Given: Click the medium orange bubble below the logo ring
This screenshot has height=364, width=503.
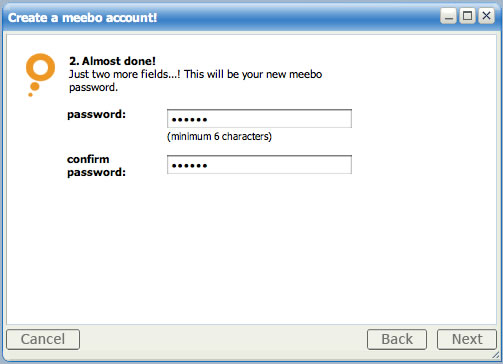Looking at the screenshot, I should (x=35, y=87).
